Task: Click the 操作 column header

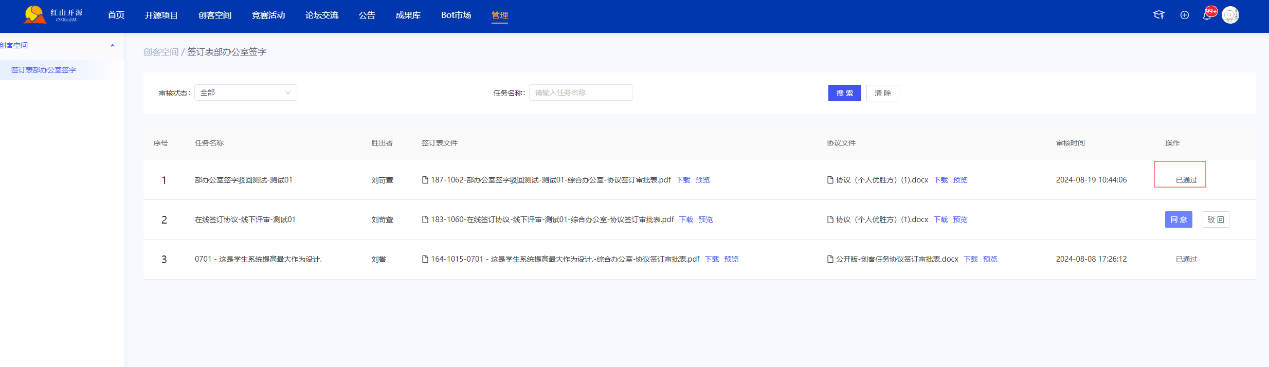Action: (1172, 143)
